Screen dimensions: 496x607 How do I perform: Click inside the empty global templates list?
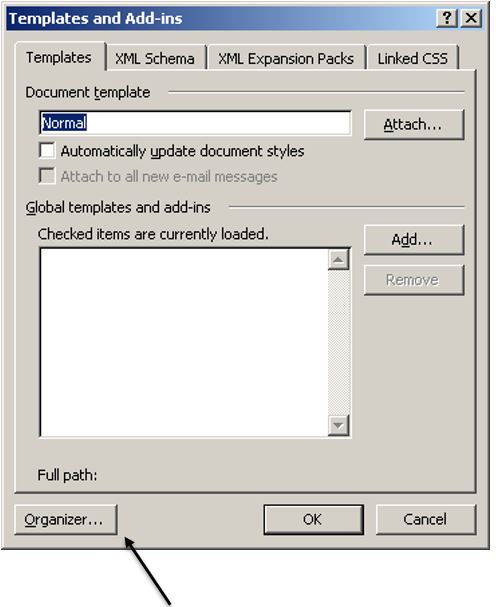(184, 343)
